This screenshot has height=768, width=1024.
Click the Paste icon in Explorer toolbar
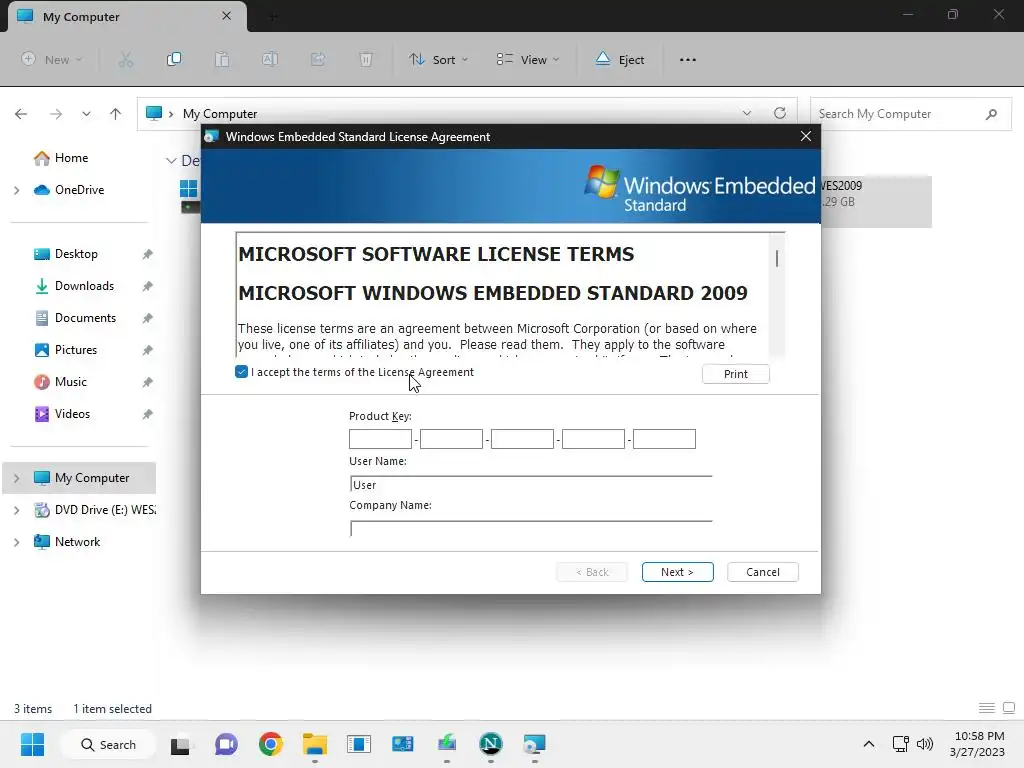[x=222, y=59]
